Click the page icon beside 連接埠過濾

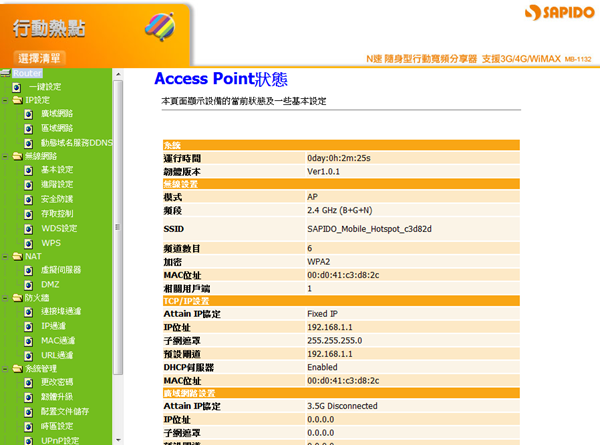click(28, 312)
